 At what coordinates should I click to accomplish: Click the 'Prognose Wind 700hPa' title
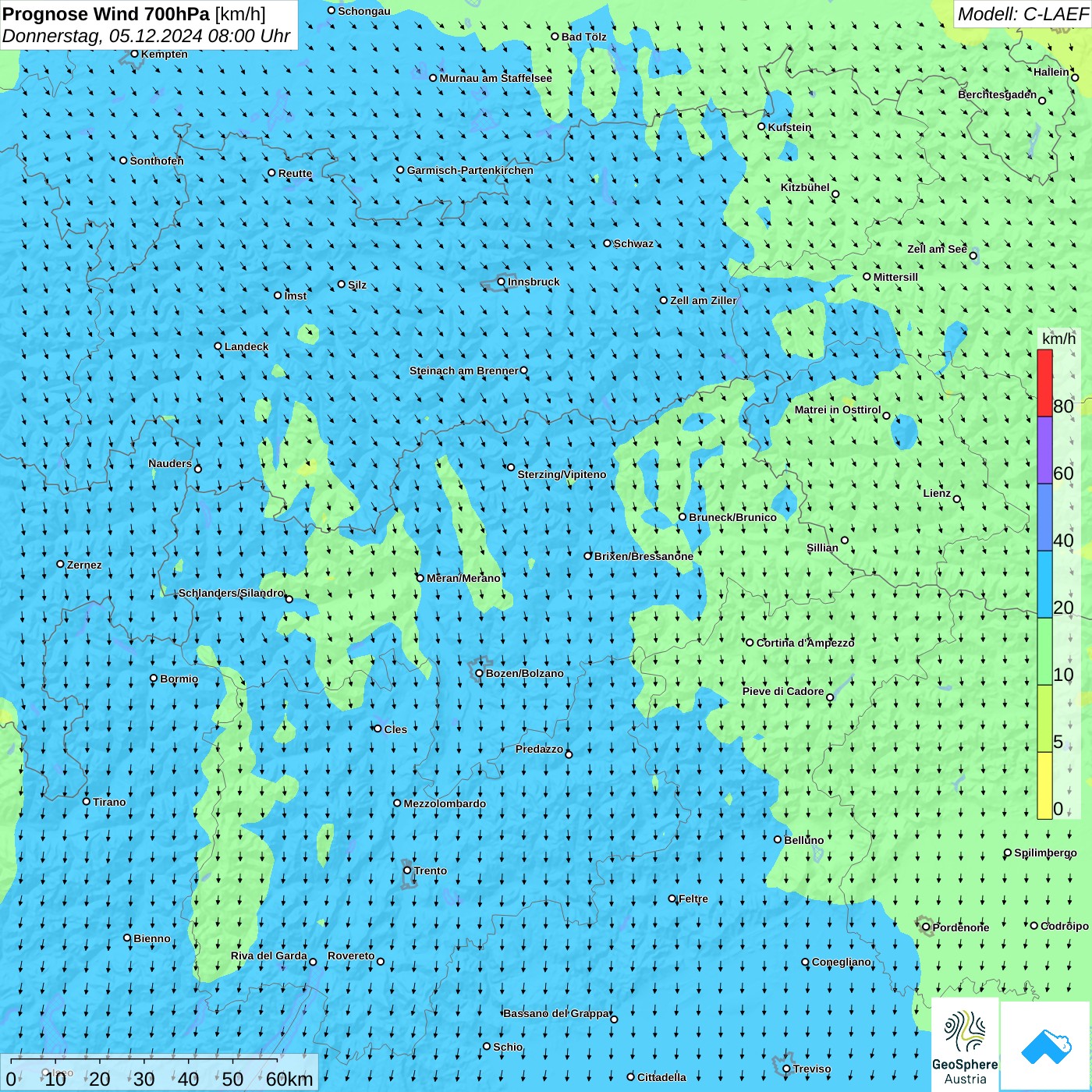click(106, 13)
